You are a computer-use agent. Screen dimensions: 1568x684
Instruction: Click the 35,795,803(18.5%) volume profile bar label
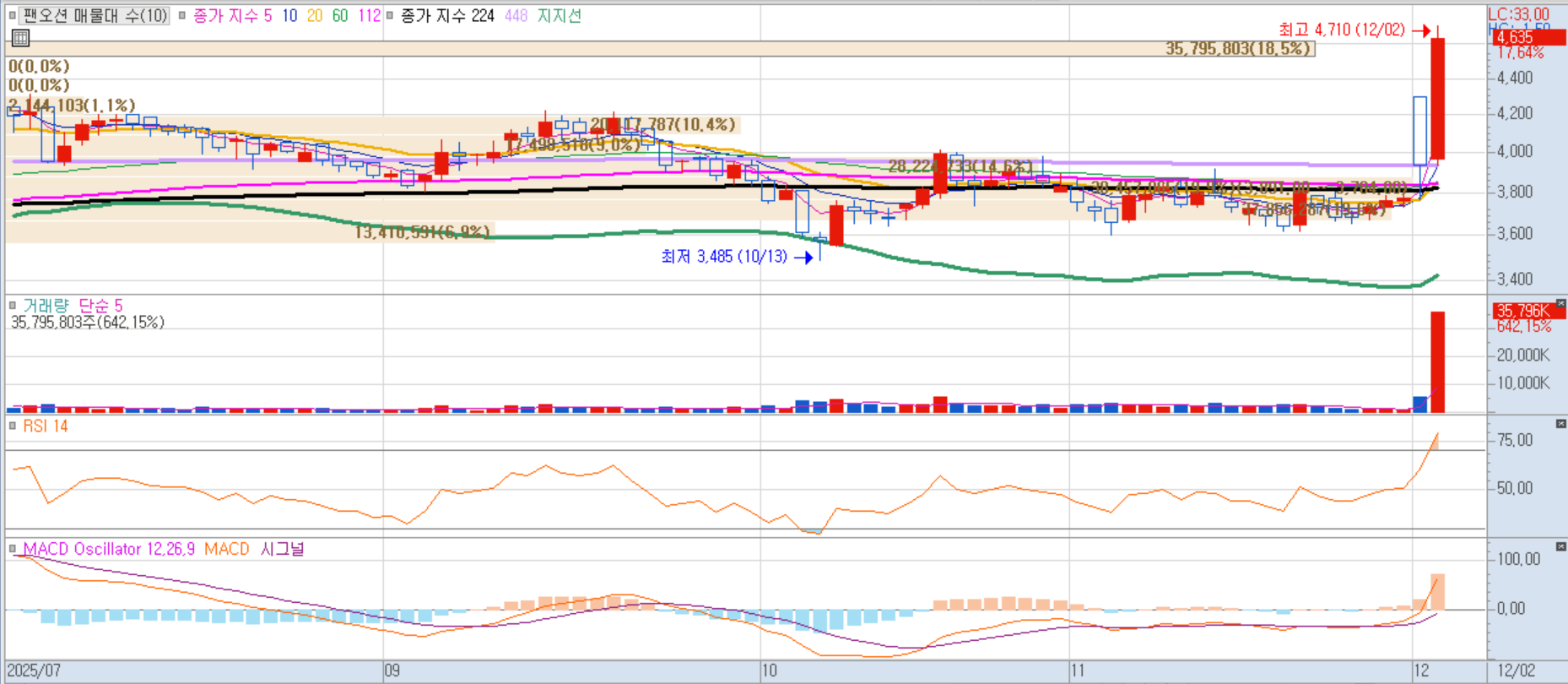(1239, 48)
